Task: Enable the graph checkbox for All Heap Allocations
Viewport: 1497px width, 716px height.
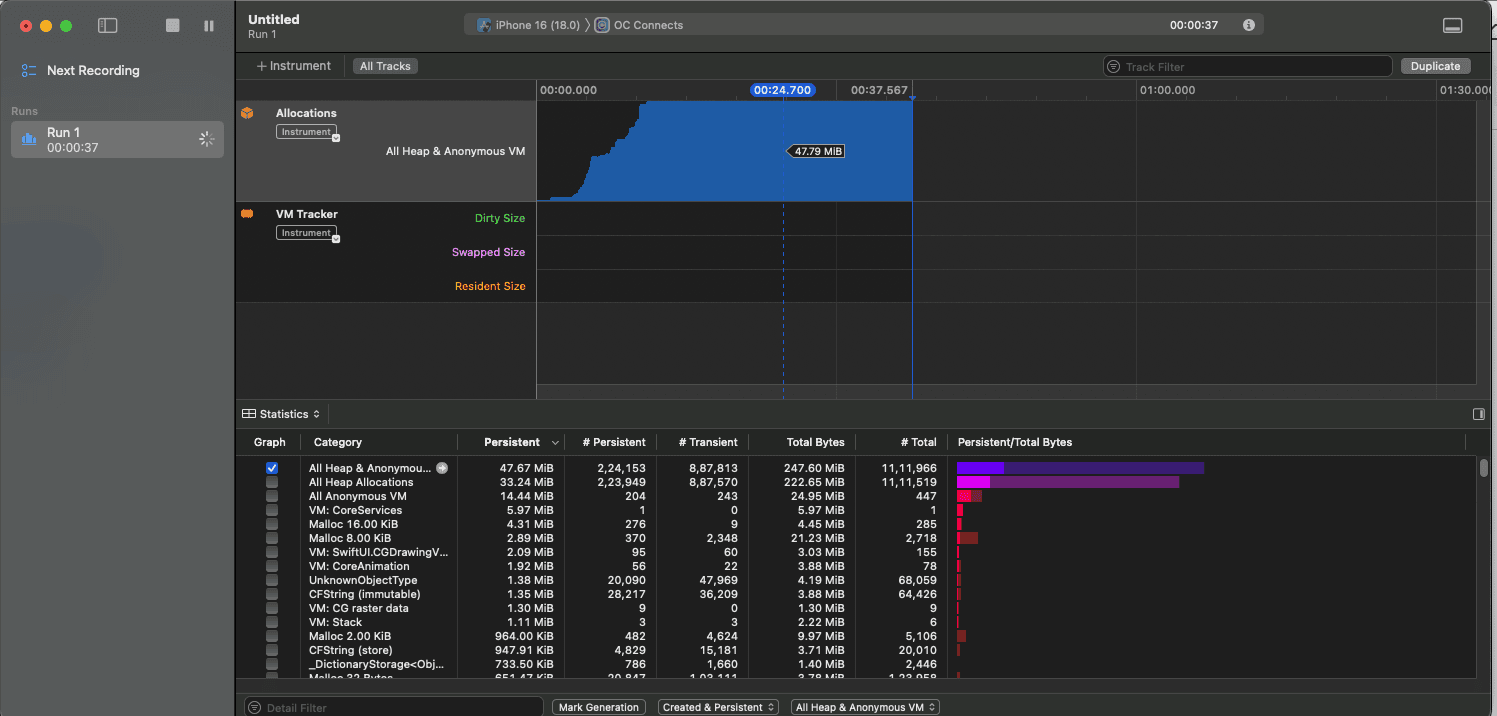Action: [271, 481]
